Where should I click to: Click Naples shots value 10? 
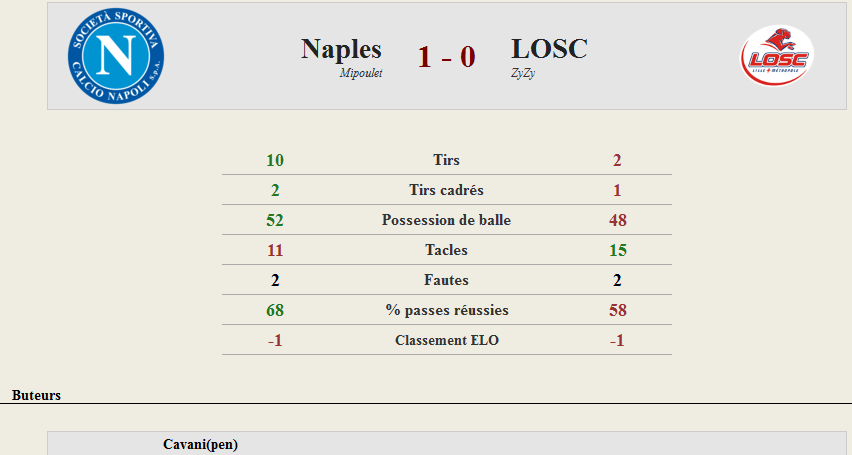[275, 160]
